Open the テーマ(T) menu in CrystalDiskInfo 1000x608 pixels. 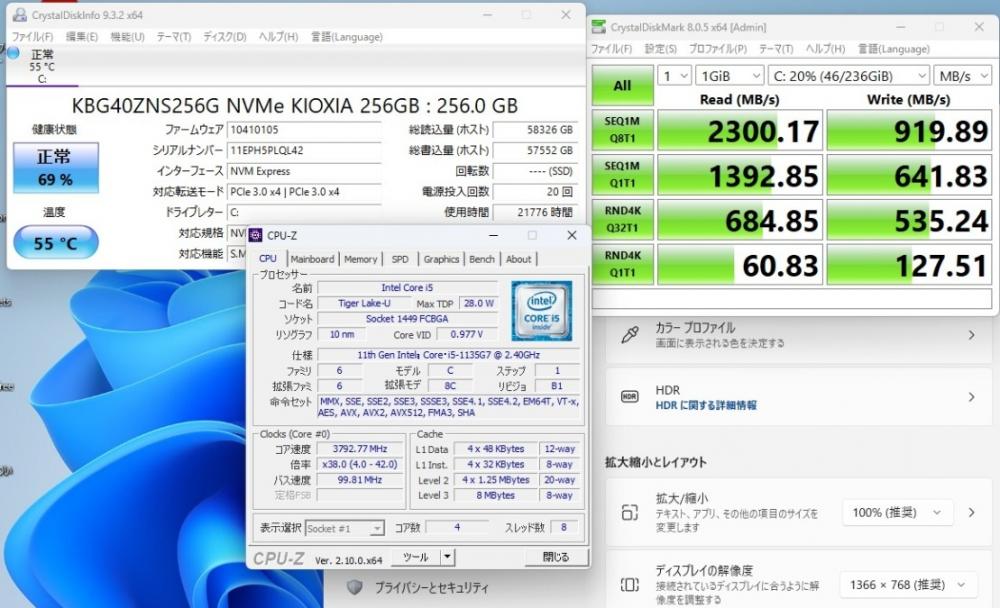click(x=174, y=37)
